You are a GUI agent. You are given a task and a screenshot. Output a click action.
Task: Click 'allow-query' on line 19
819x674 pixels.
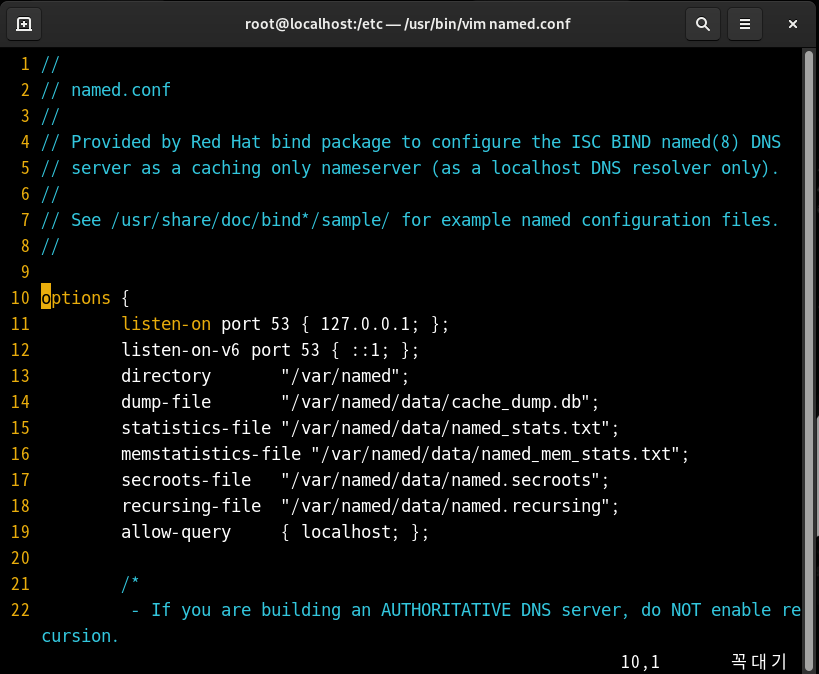tap(176, 532)
